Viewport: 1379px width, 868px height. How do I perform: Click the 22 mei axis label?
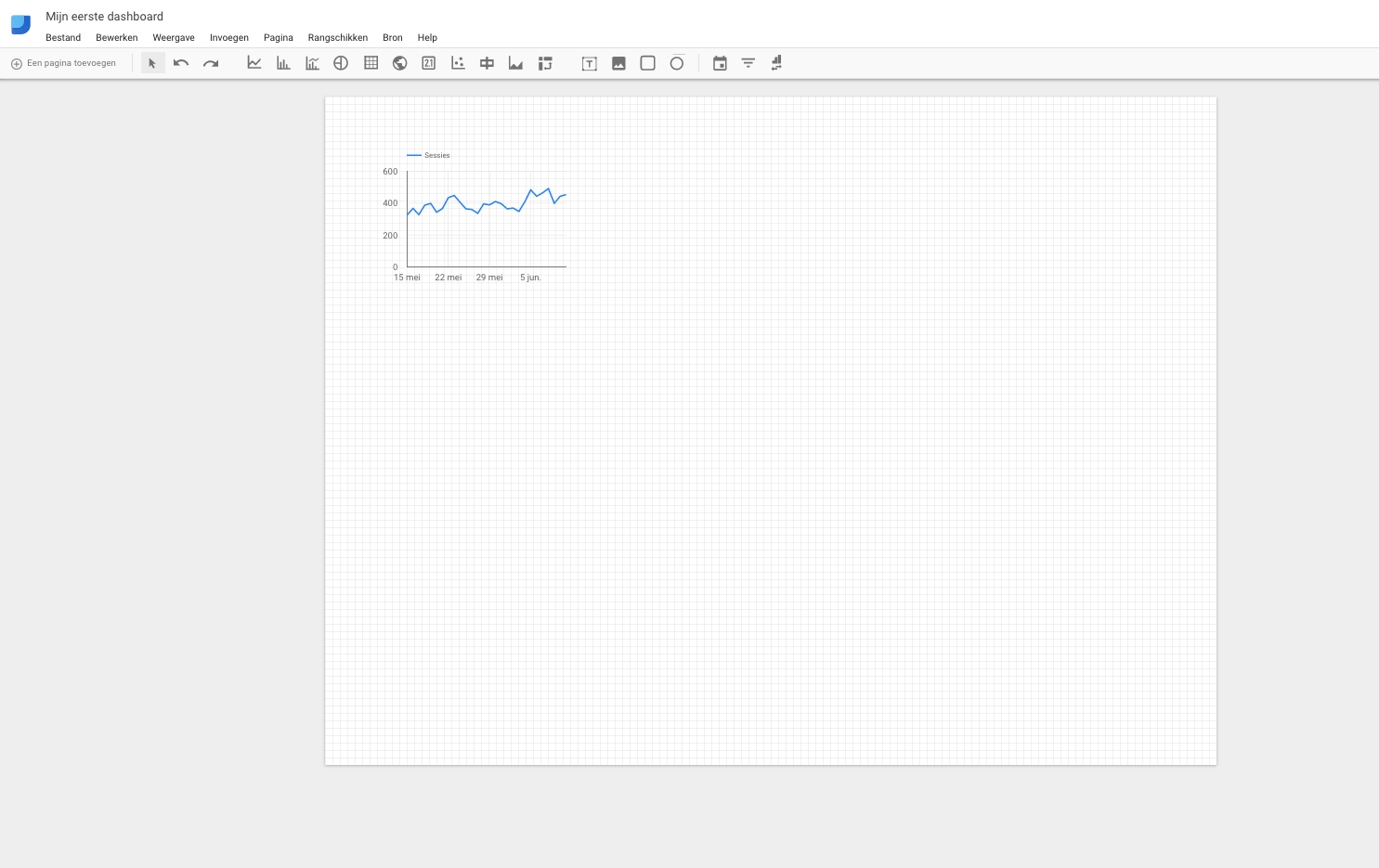tap(449, 278)
